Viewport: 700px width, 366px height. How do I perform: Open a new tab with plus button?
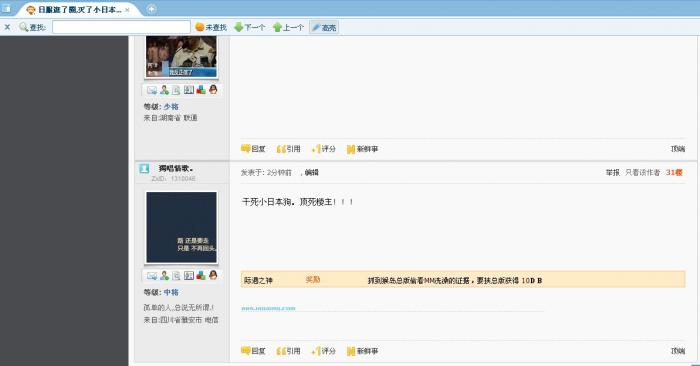[x=152, y=9]
